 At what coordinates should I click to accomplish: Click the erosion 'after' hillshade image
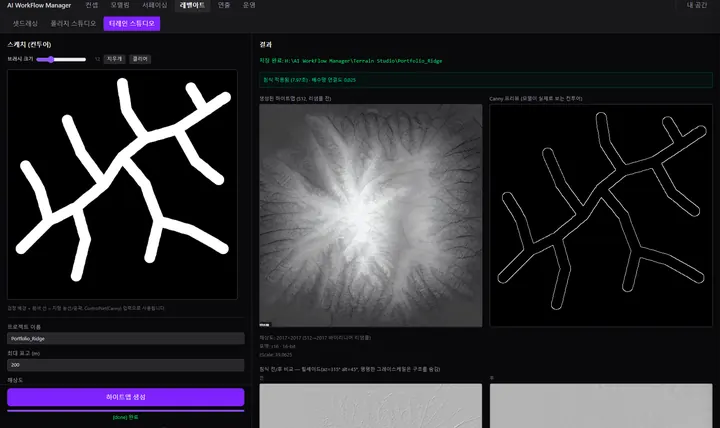601,406
